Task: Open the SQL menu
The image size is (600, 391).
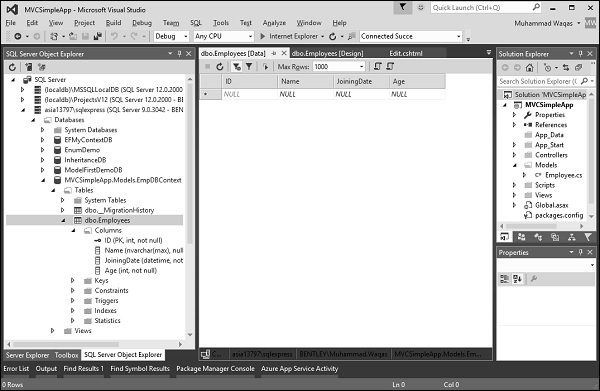Action: 196,23
